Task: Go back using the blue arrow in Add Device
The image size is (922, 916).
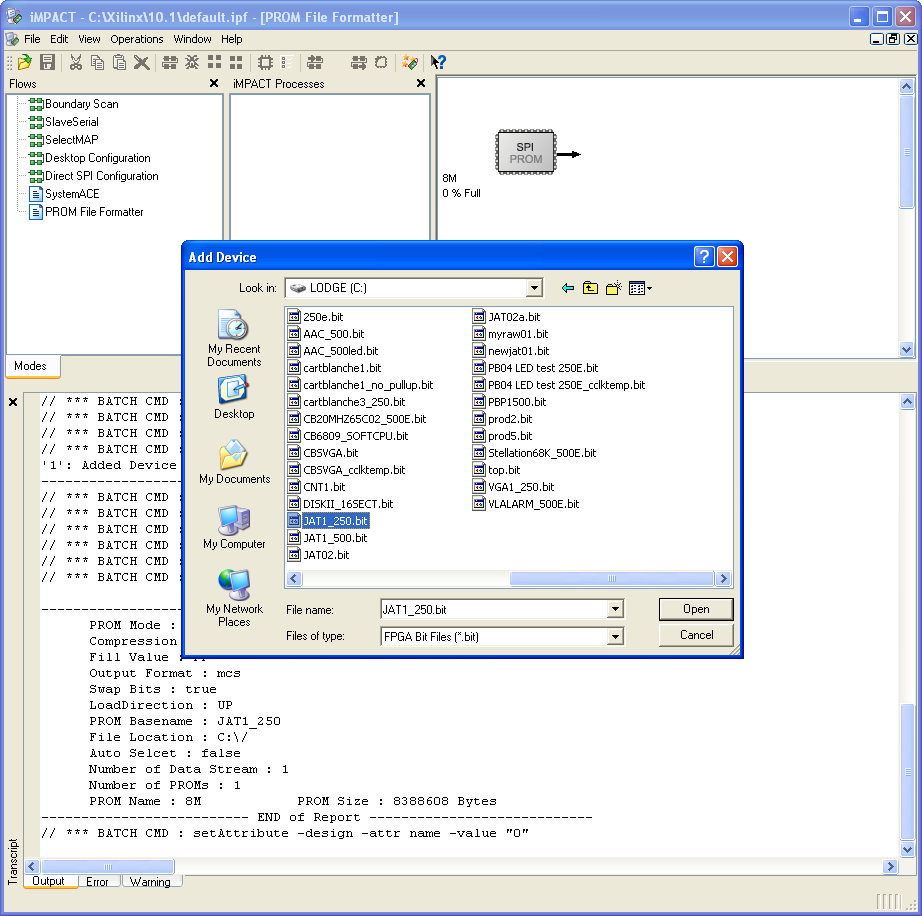Action: tap(567, 288)
